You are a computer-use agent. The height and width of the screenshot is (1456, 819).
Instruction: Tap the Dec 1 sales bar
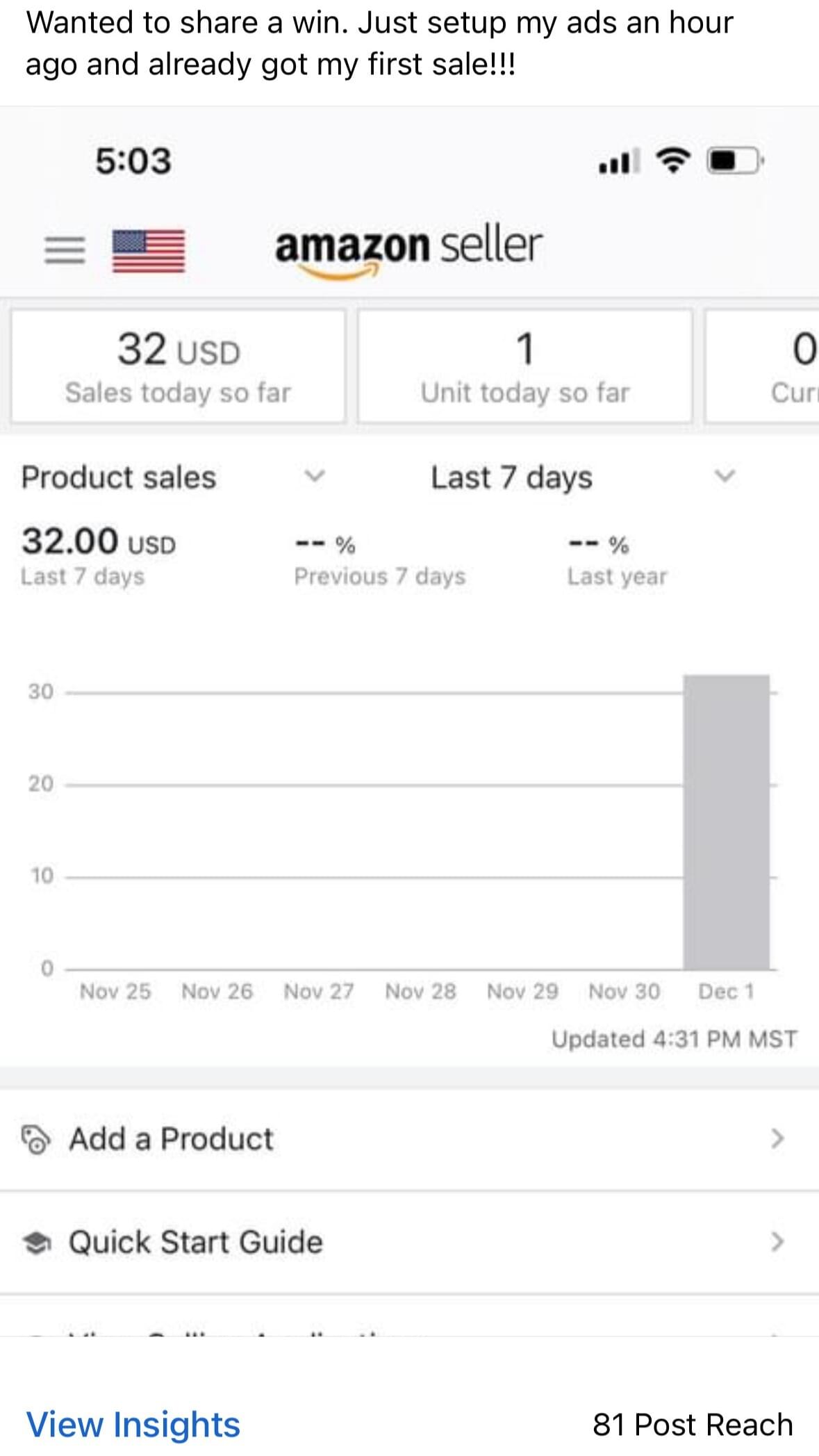pyautogui.click(x=726, y=822)
